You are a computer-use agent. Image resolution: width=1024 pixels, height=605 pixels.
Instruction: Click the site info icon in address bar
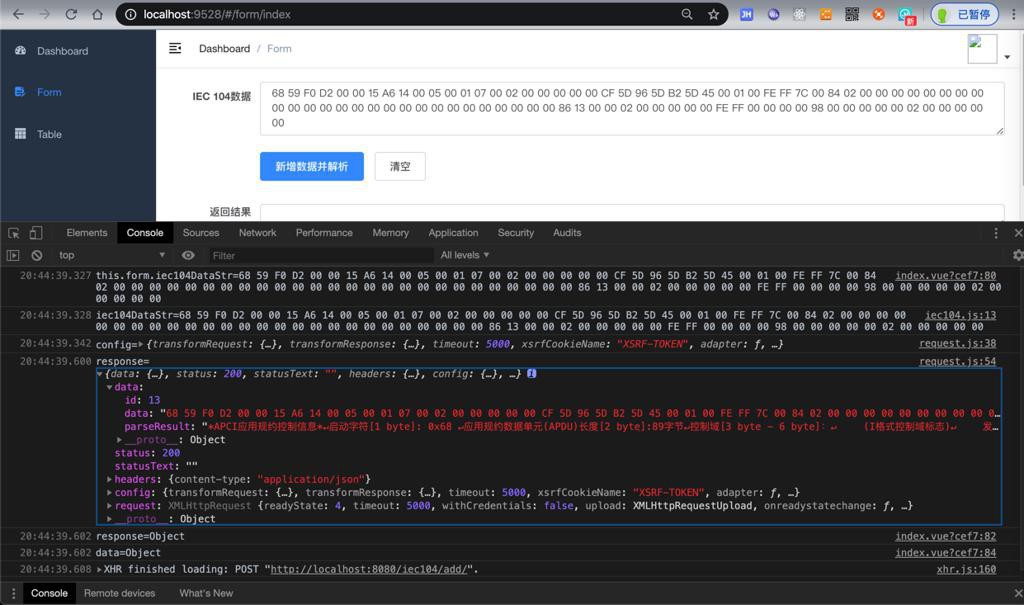pos(131,14)
